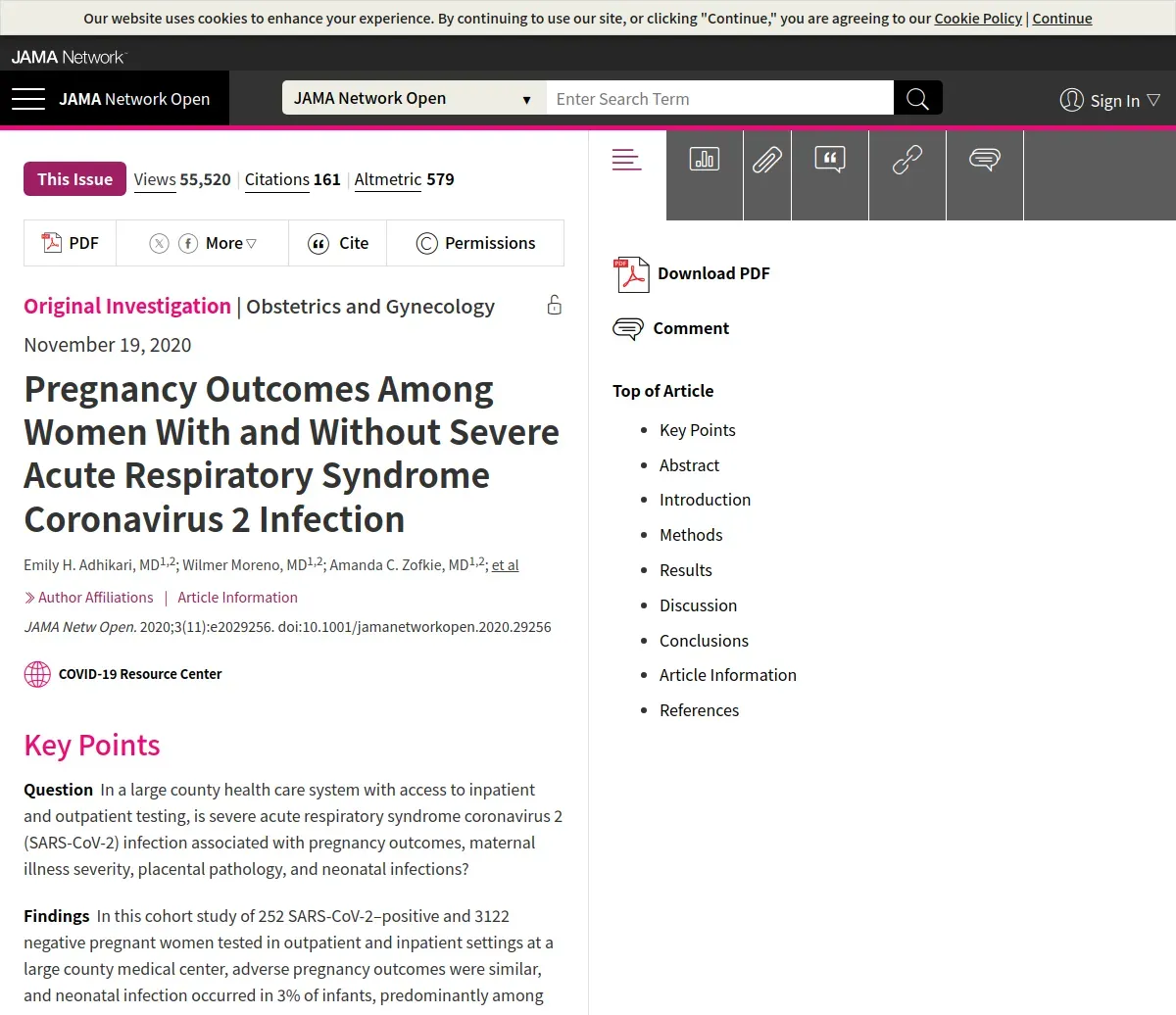View the Views 55,520 metric

tap(182, 179)
